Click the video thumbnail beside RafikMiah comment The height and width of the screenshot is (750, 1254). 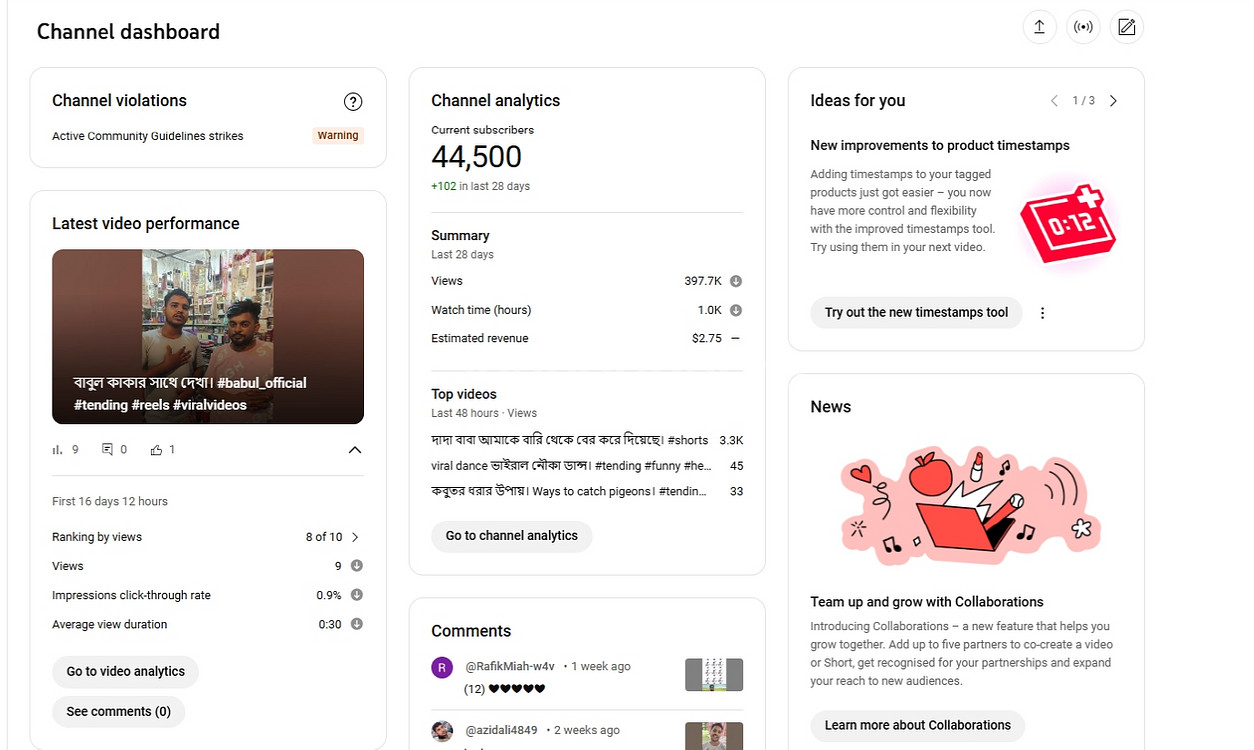(x=713, y=674)
